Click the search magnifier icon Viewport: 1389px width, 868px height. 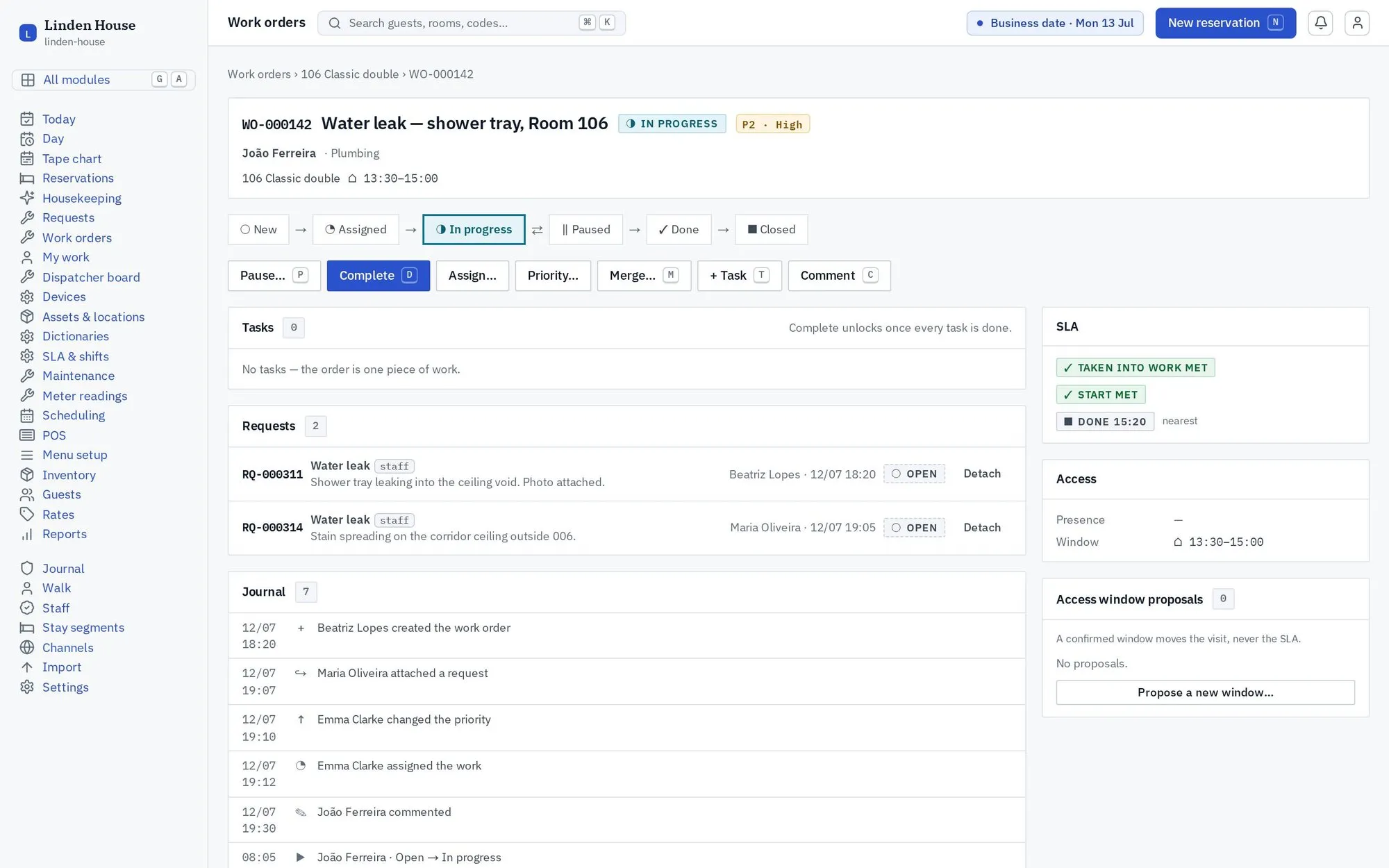click(335, 23)
